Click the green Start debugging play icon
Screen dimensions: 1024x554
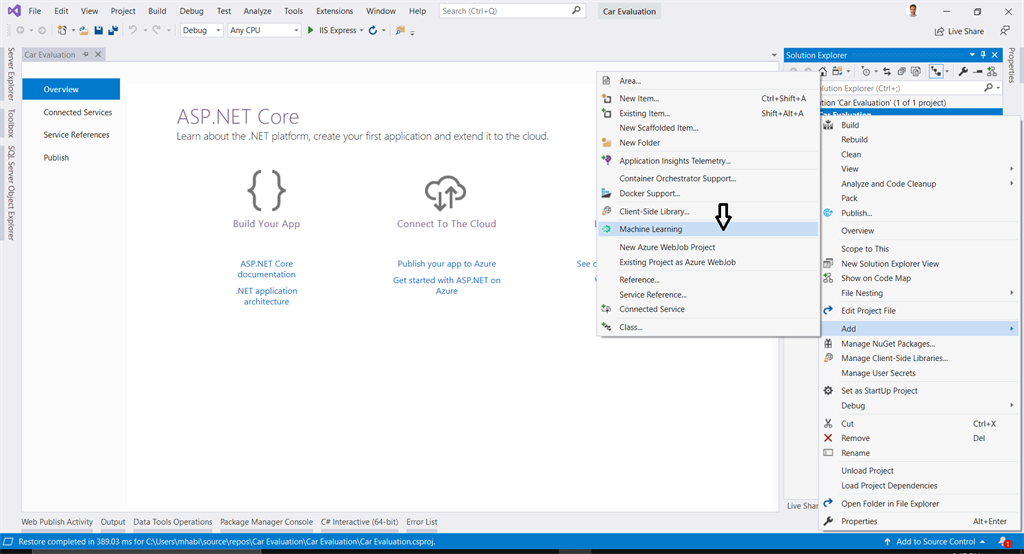[x=311, y=30]
